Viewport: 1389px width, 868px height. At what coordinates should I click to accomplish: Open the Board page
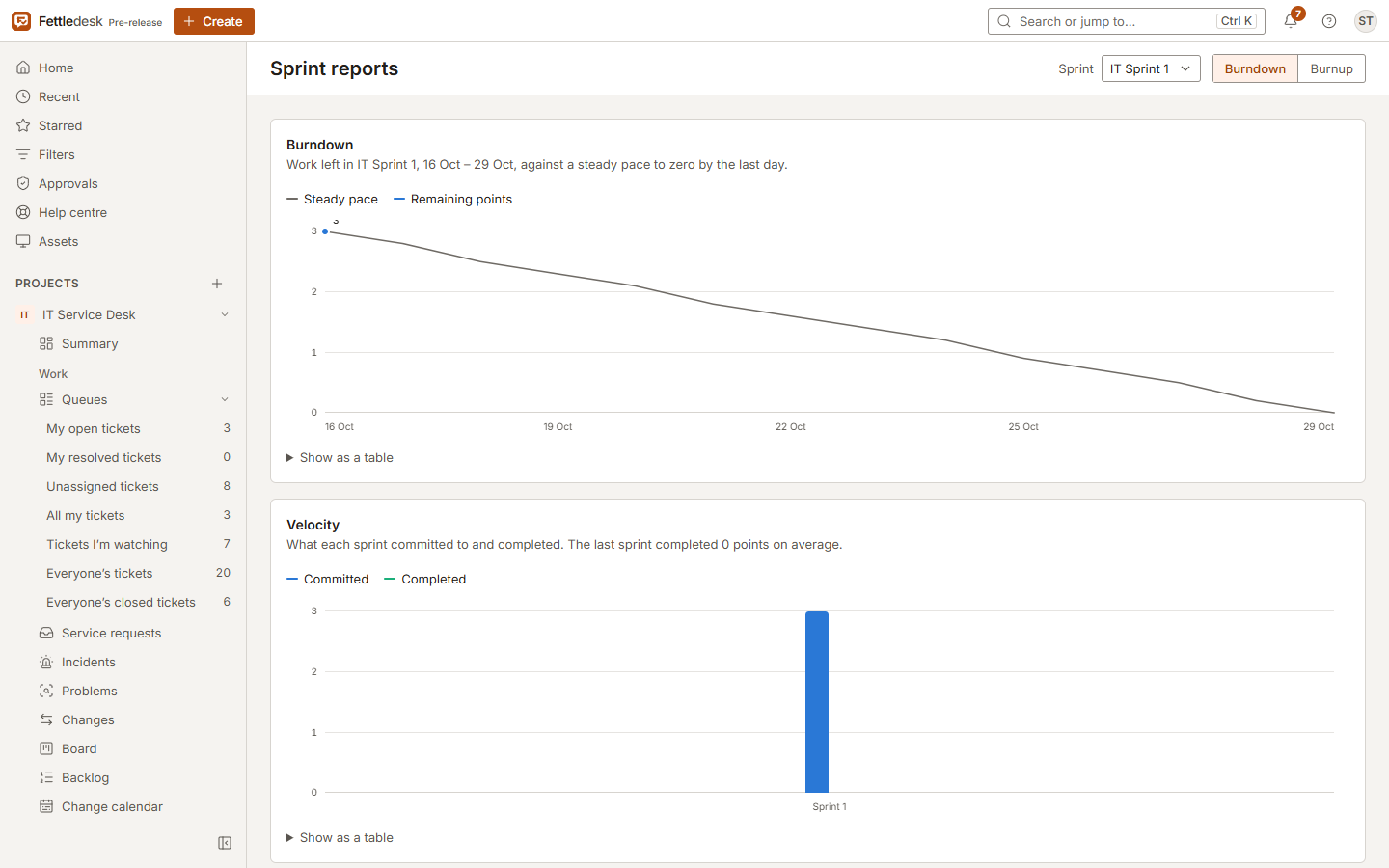tap(134, 748)
